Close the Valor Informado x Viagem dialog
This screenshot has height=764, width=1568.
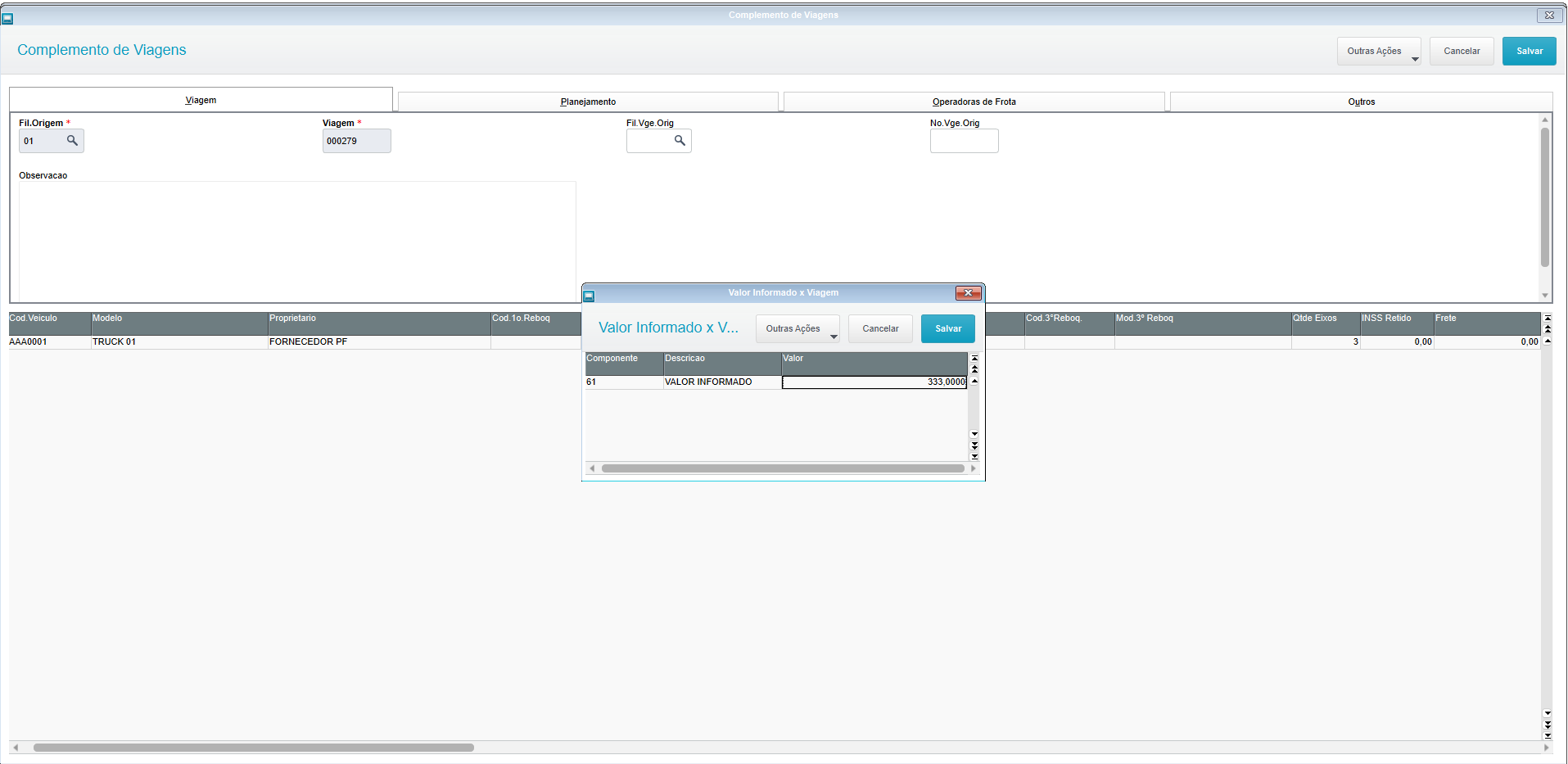click(969, 293)
